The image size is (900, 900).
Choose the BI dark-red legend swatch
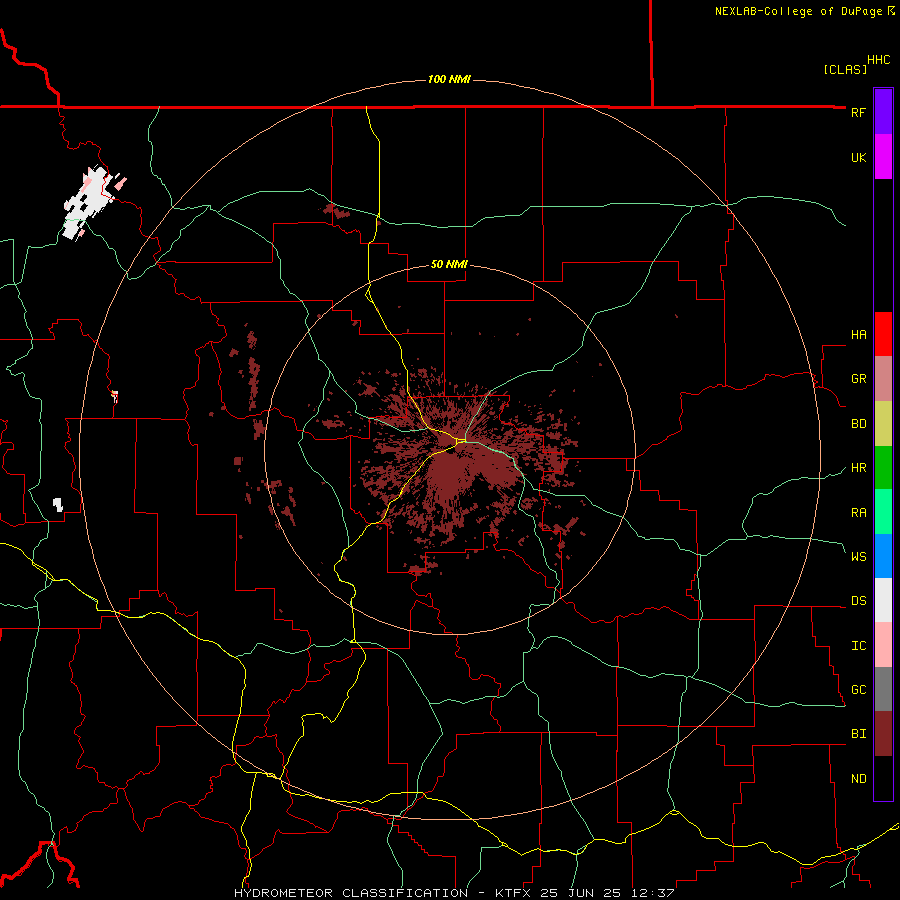point(883,734)
